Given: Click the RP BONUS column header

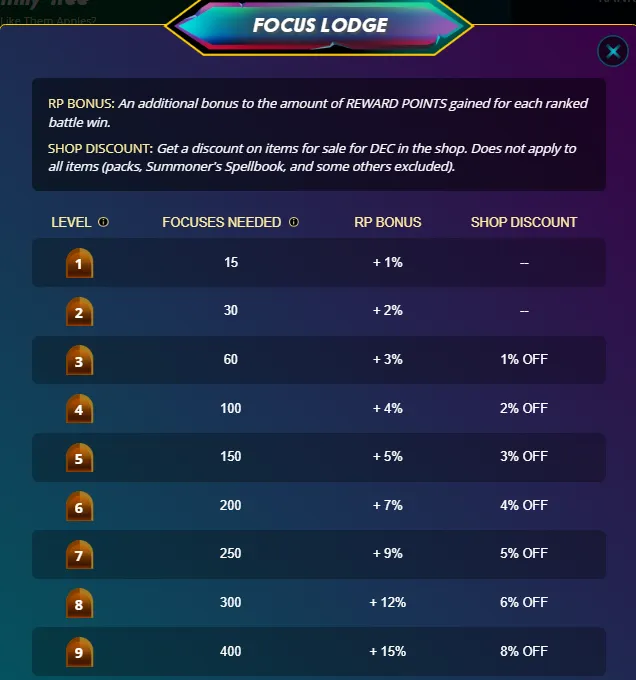Looking at the screenshot, I should click(388, 222).
